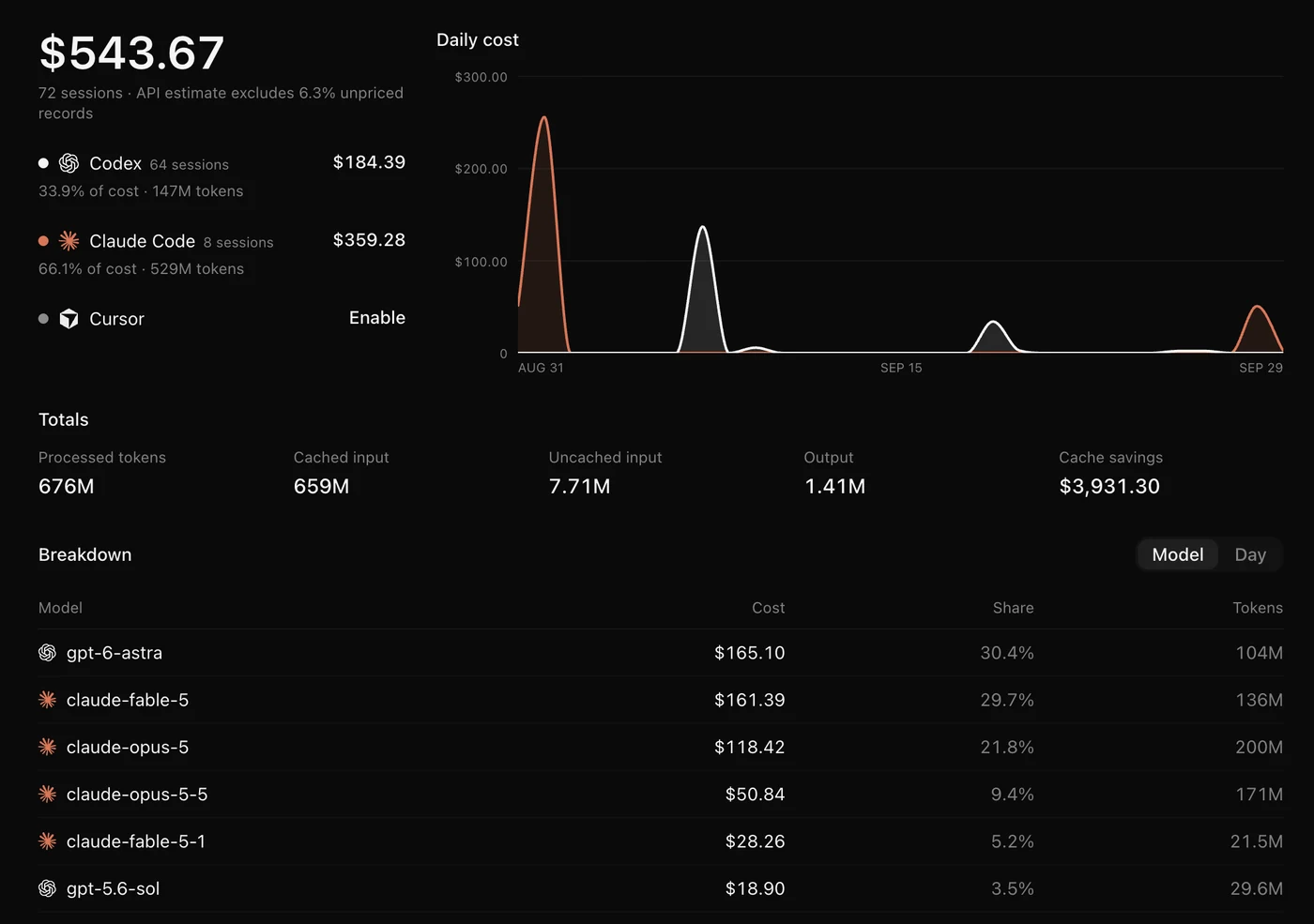1314x924 pixels.
Task: Click the 171M tokens cell
Action: [x=1259, y=795]
